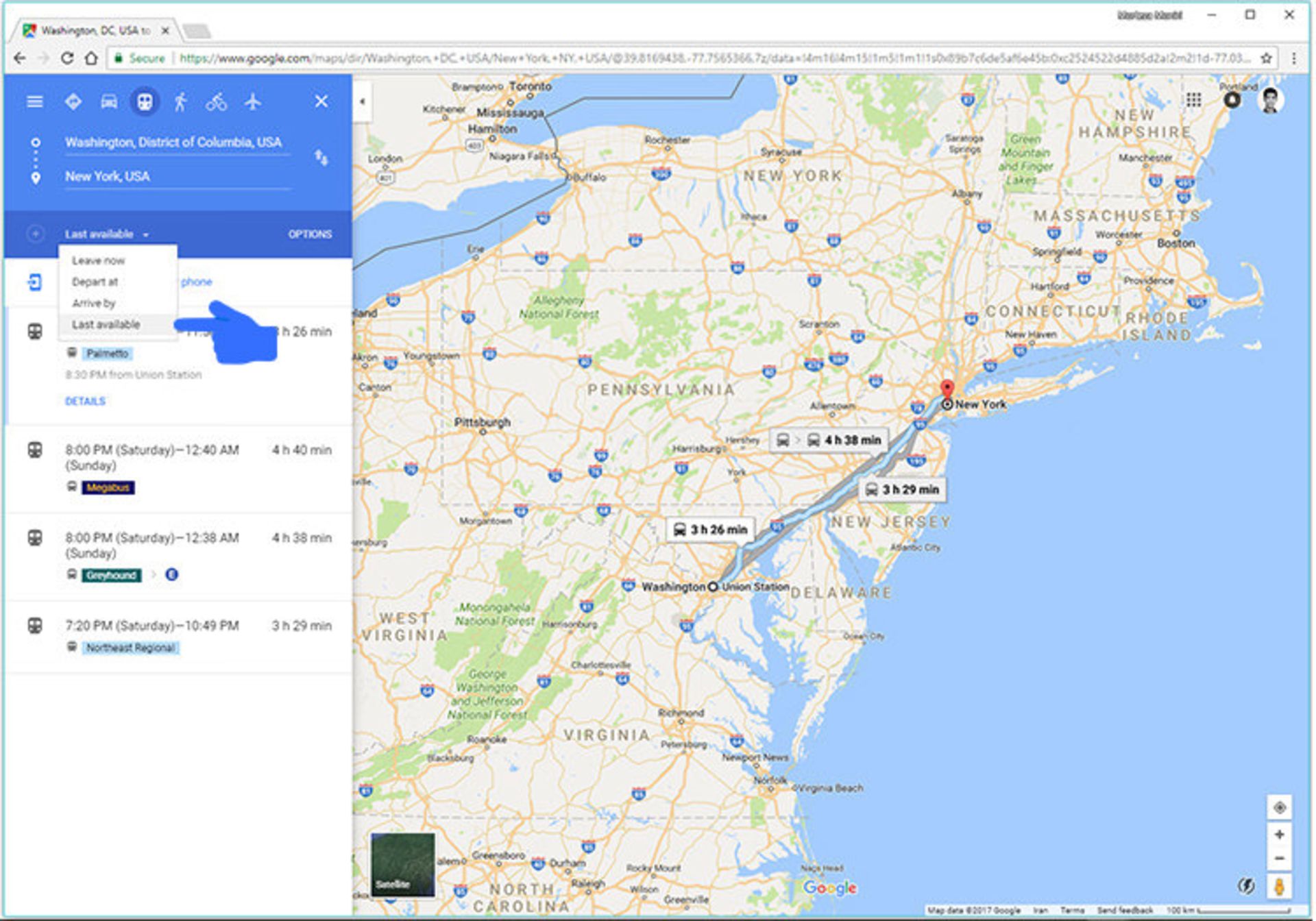Click the browser address bar URL
Viewport: 1316px width, 921px height.
click(x=715, y=58)
